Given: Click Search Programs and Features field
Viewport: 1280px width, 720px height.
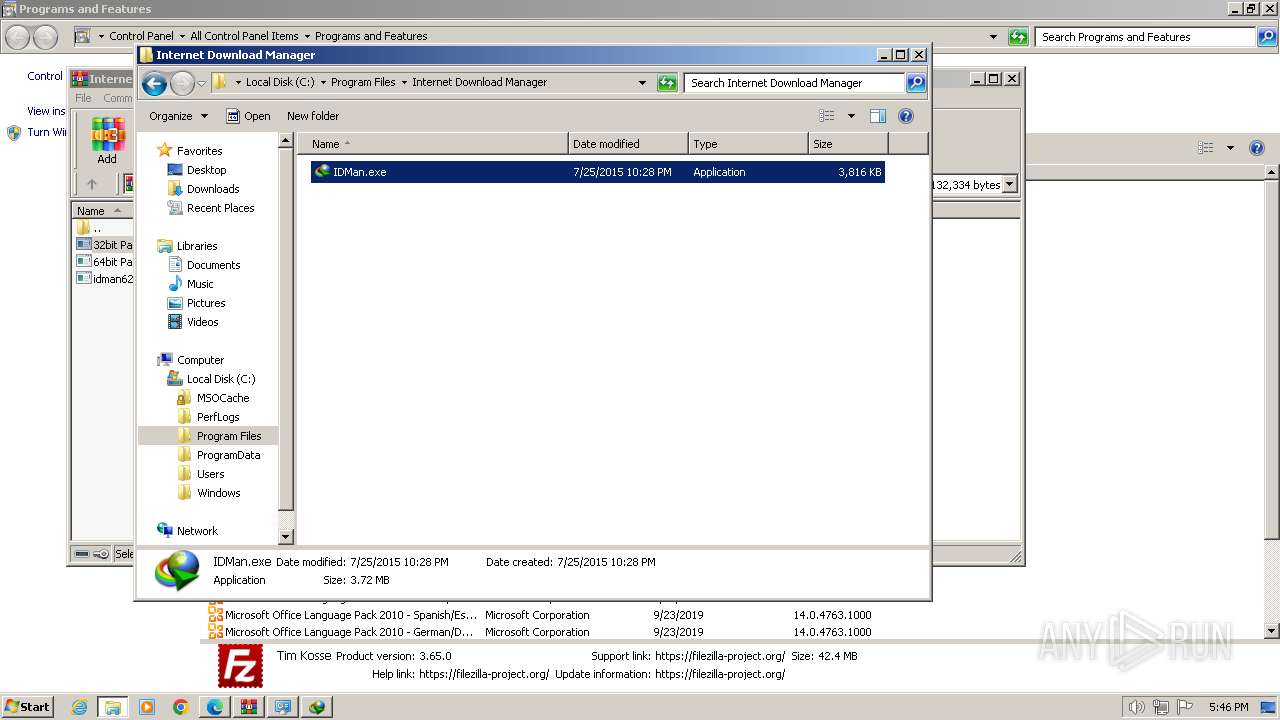Looking at the screenshot, I should click(1145, 37).
